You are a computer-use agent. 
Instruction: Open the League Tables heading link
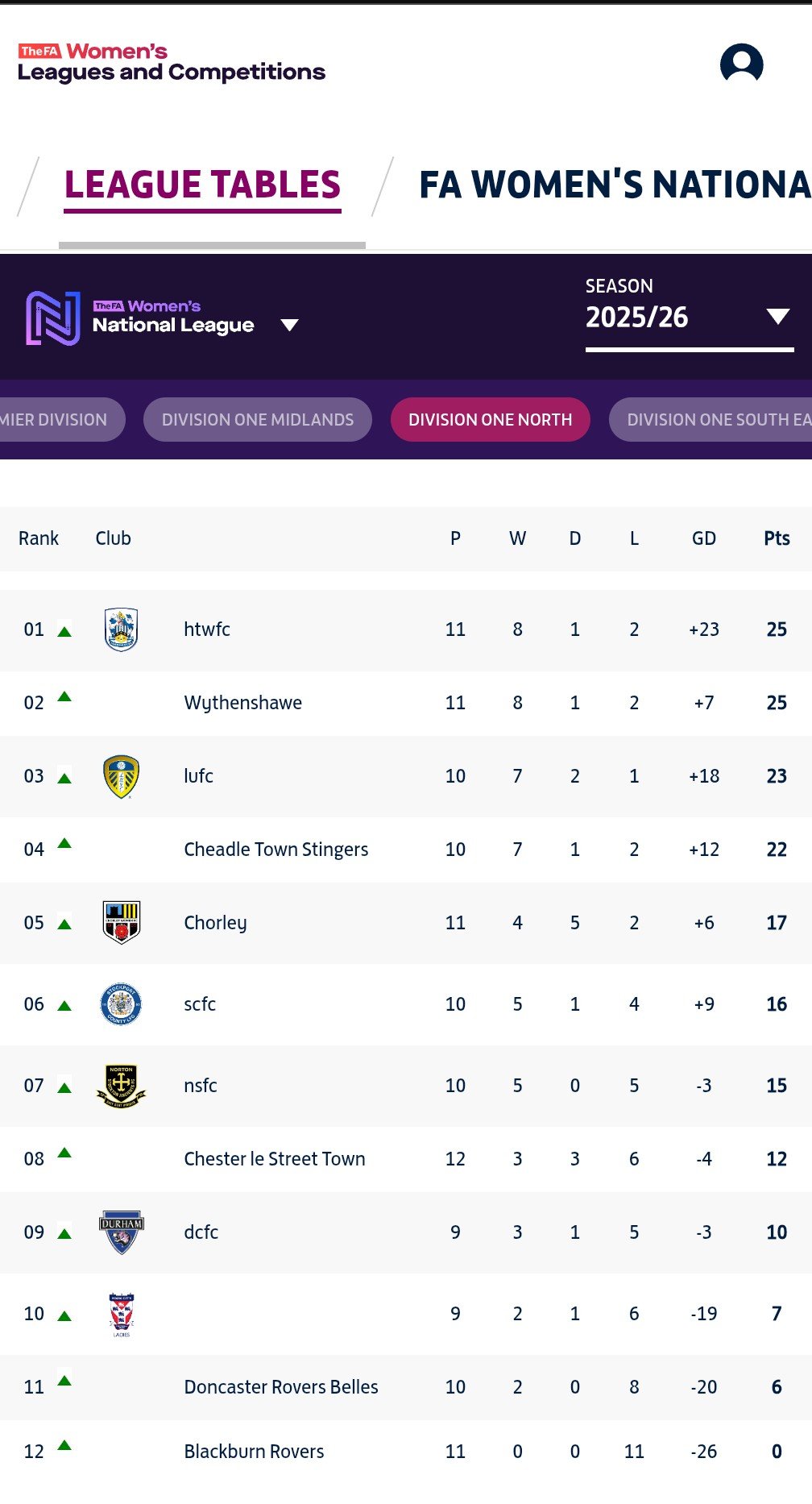(x=202, y=185)
